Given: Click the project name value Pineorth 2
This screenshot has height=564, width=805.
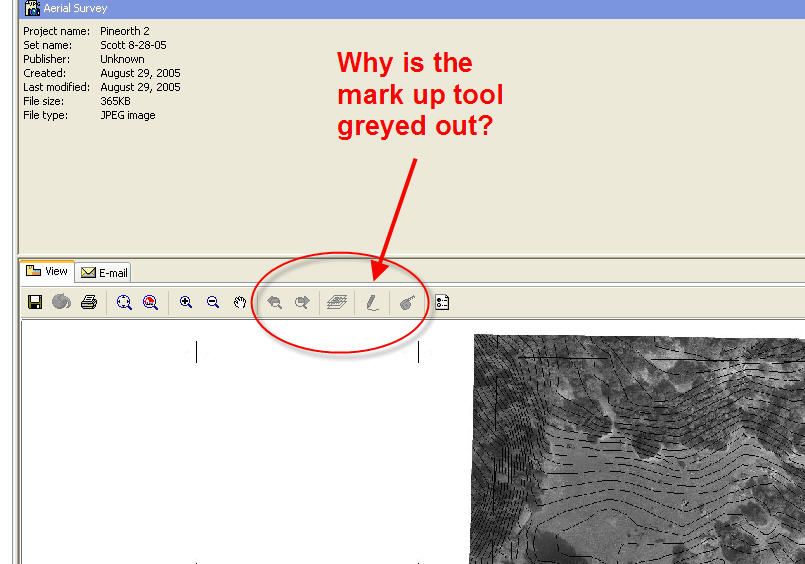Looking at the screenshot, I should [x=125, y=31].
